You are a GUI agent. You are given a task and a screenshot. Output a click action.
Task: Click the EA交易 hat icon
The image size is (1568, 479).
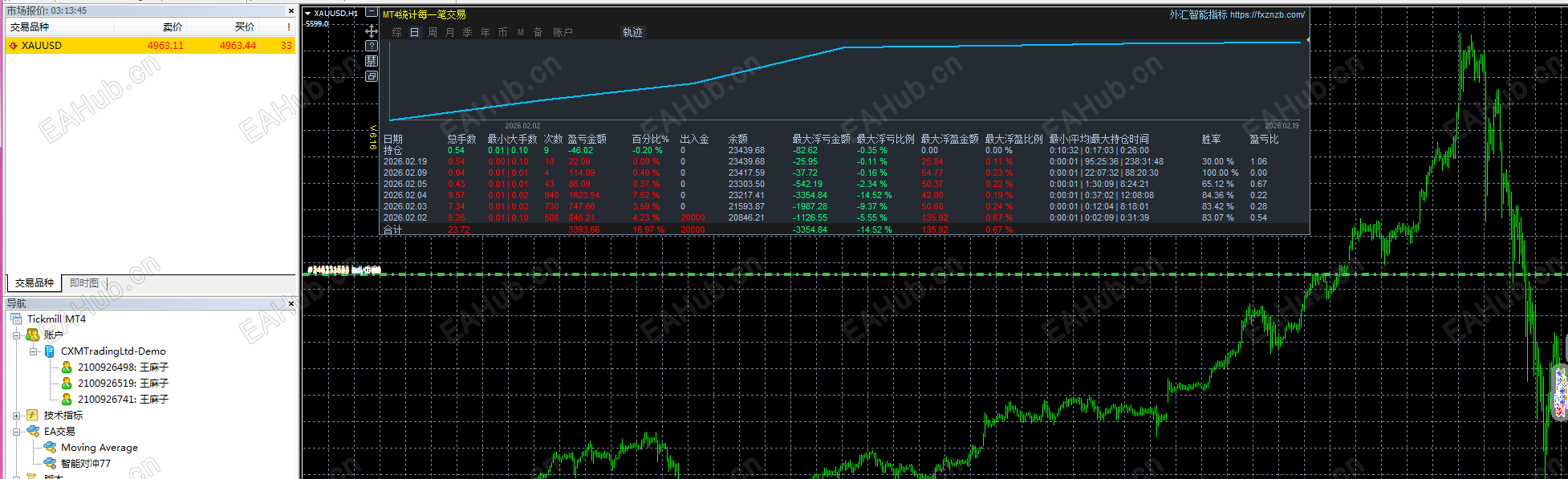33,432
